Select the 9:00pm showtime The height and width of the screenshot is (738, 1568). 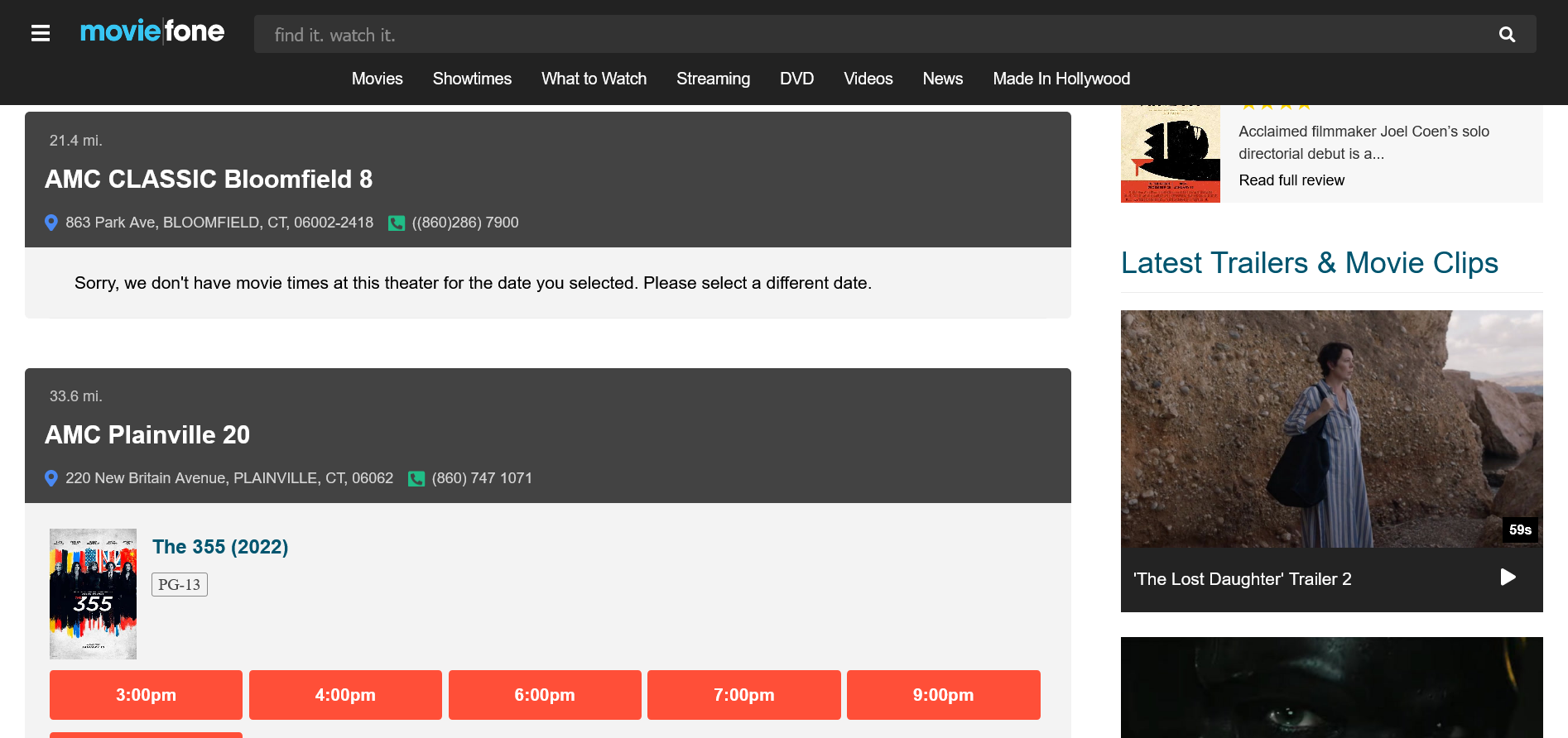[944, 695]
